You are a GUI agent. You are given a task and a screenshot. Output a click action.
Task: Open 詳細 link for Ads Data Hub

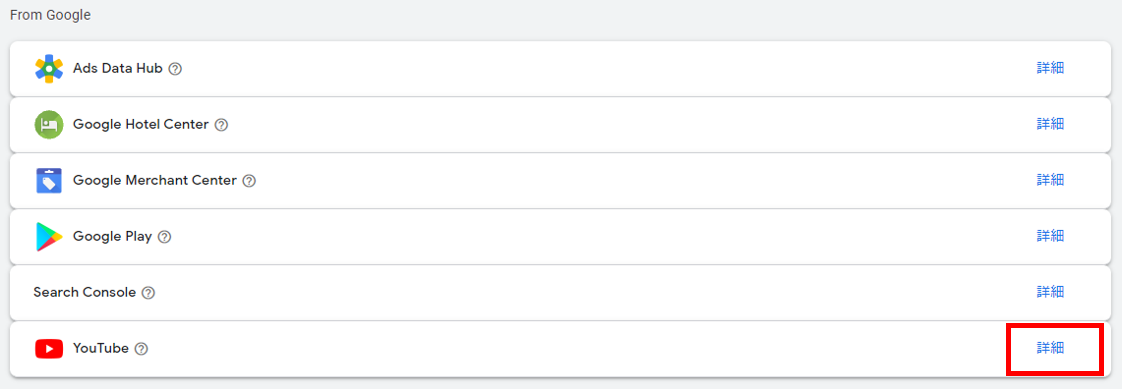[1050, 68]
